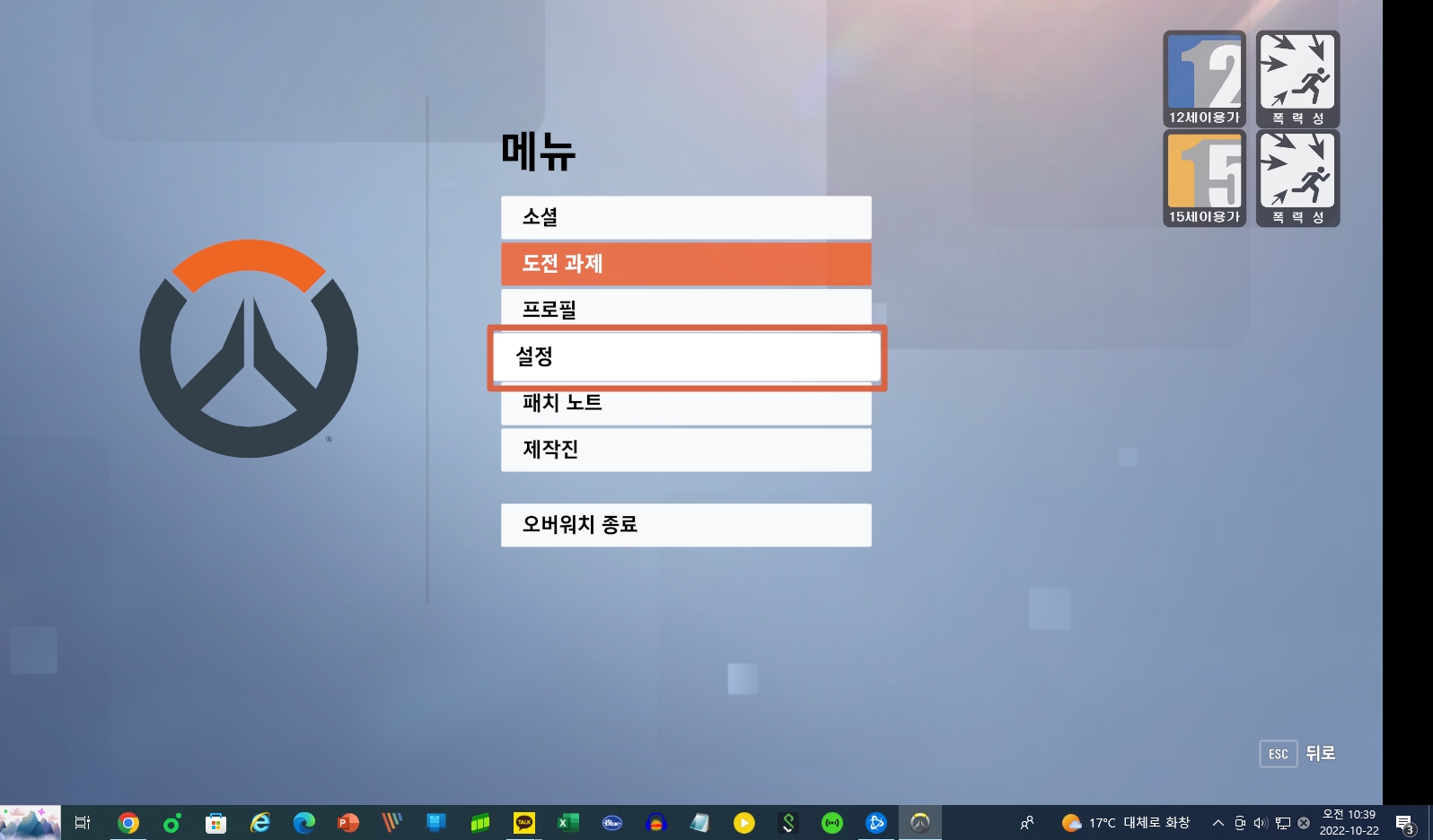The image size is (1433, 840).
Task: Open the 프로필 menu entry
Action: 686,308
